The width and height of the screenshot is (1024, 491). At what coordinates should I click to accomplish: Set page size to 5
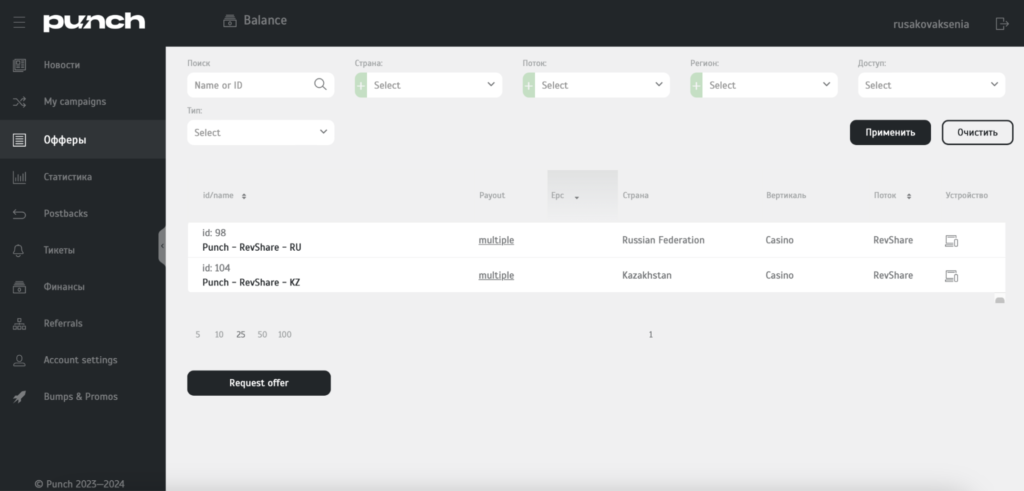[x=198, y=334]
